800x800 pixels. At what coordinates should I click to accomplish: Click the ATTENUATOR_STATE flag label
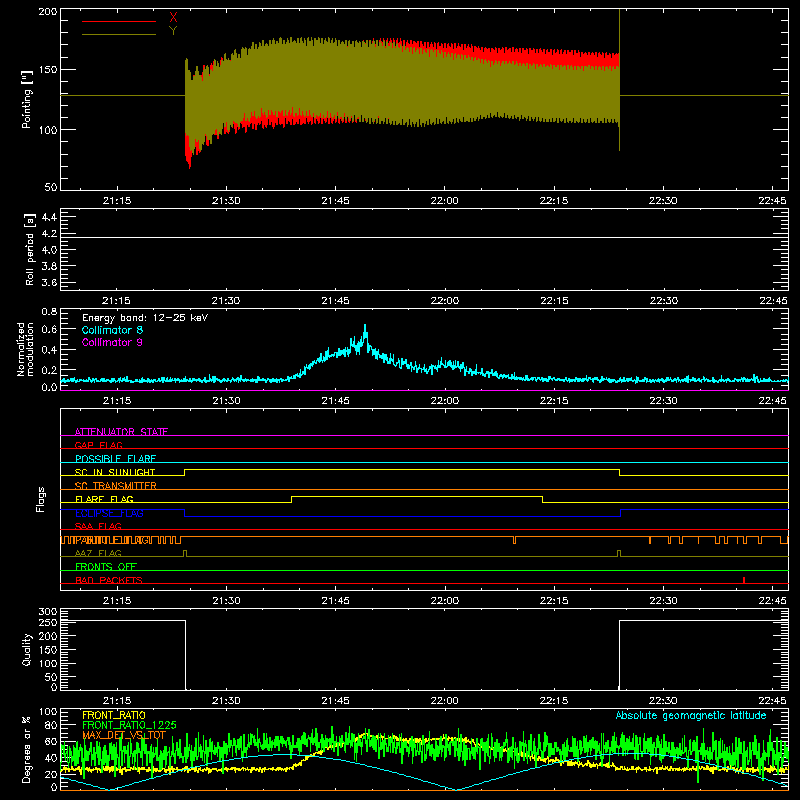click(x=121, y=432)
